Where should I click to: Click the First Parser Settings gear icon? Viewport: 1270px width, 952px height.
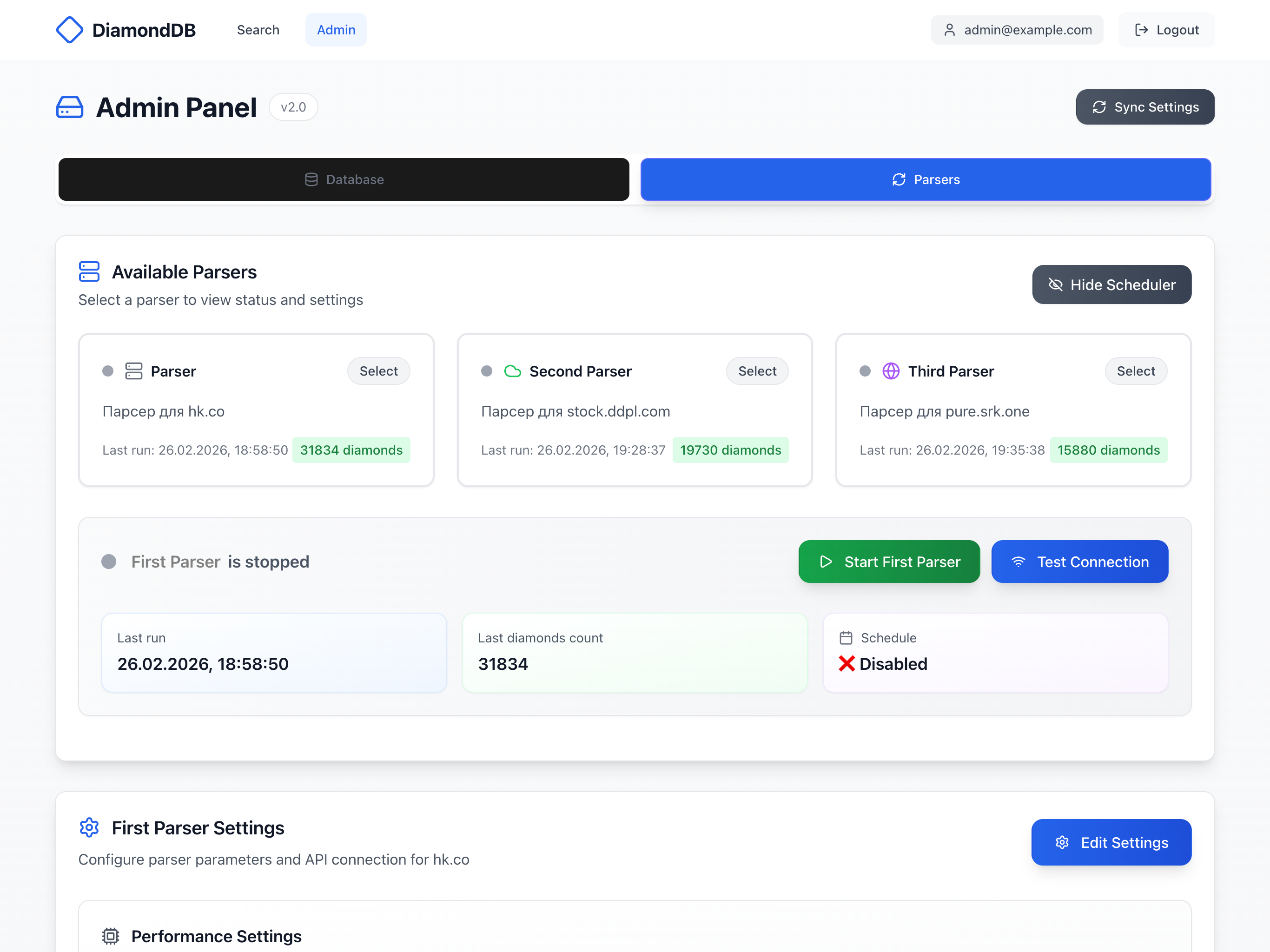(x=89, y=828)
